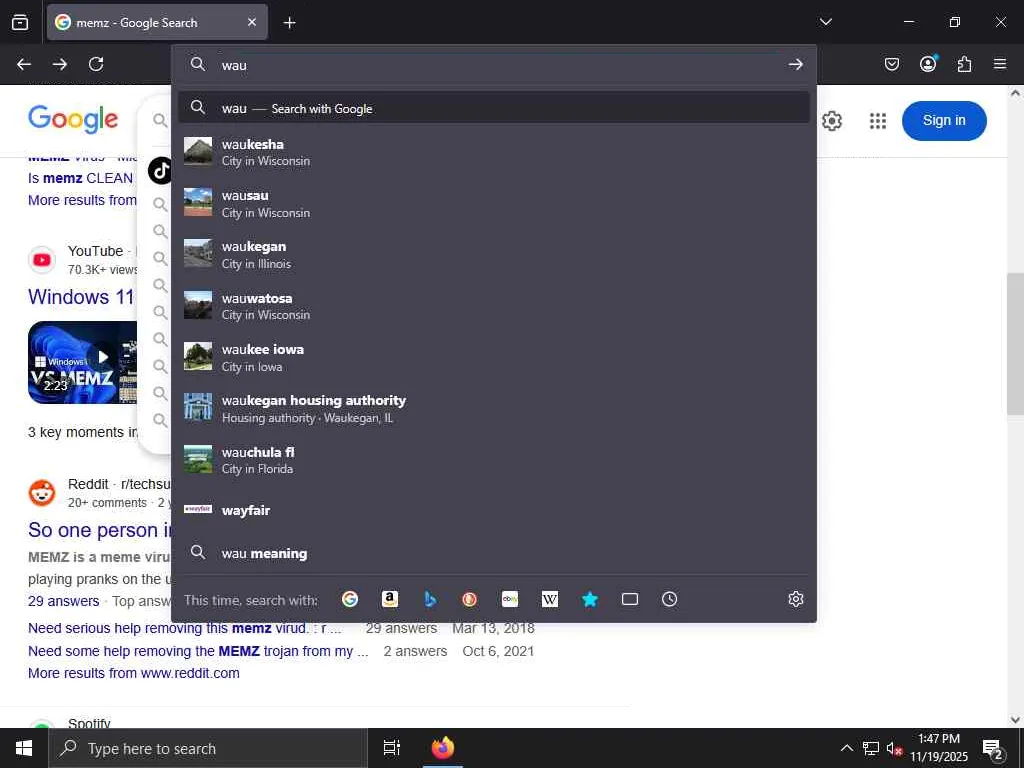Open the list all tabs dropdown
This screenshot has width=1024, height=768.
[825, 22]
